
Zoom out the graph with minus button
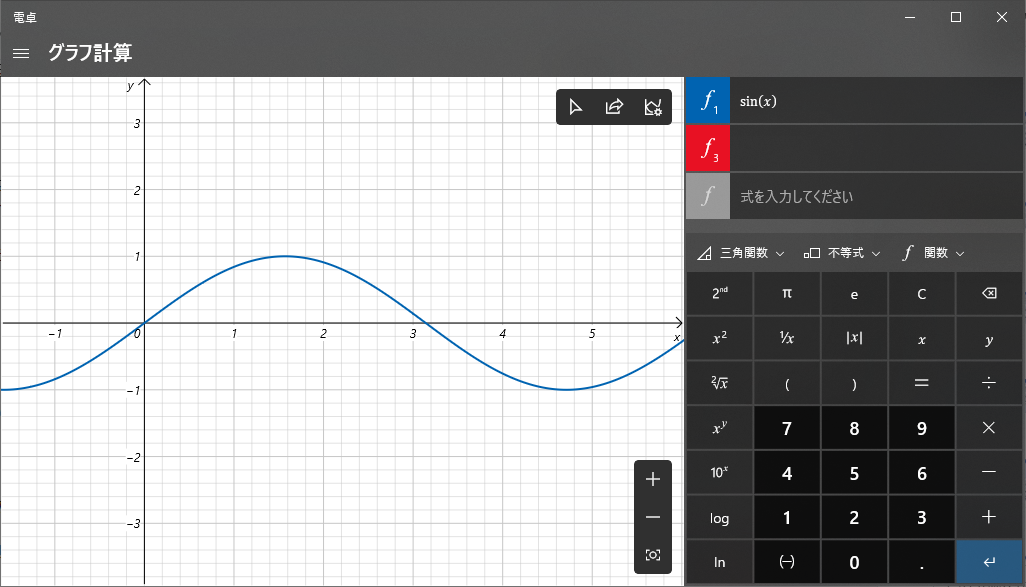652,518
